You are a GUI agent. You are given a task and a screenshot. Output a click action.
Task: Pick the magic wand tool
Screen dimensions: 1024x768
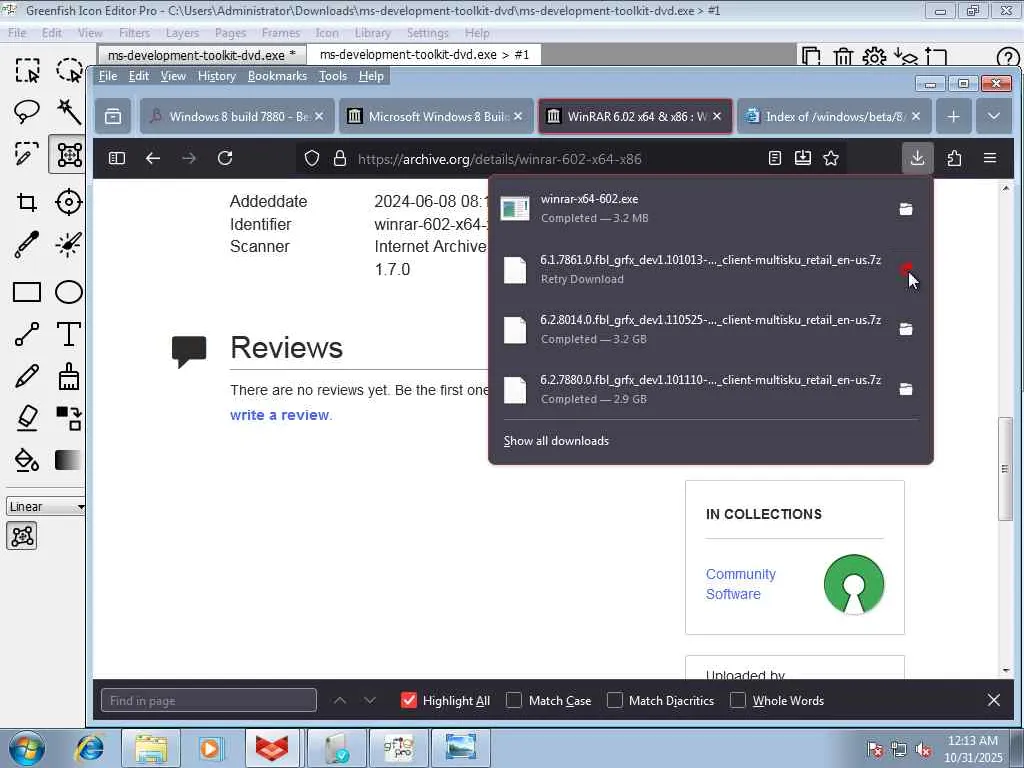pos(69,112)
